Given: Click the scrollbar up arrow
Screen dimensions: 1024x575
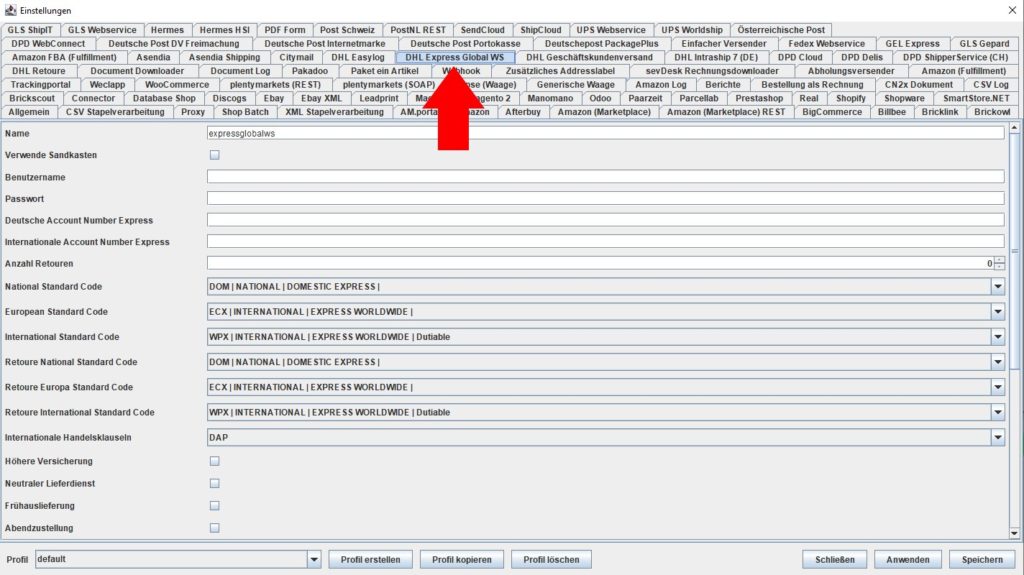Looking at the screenshot, I should pyautogui.click(x=1014, y=128).
